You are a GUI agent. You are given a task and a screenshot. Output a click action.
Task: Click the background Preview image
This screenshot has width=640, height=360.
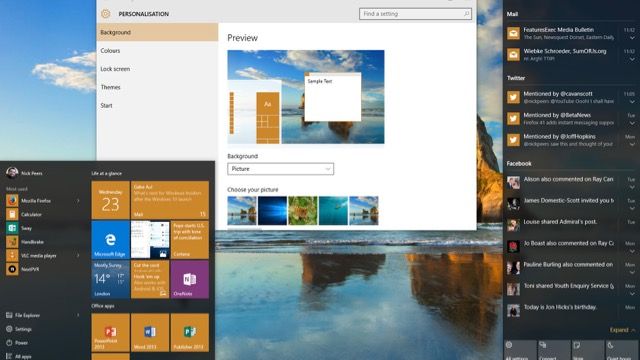click(x=306, y=97)
